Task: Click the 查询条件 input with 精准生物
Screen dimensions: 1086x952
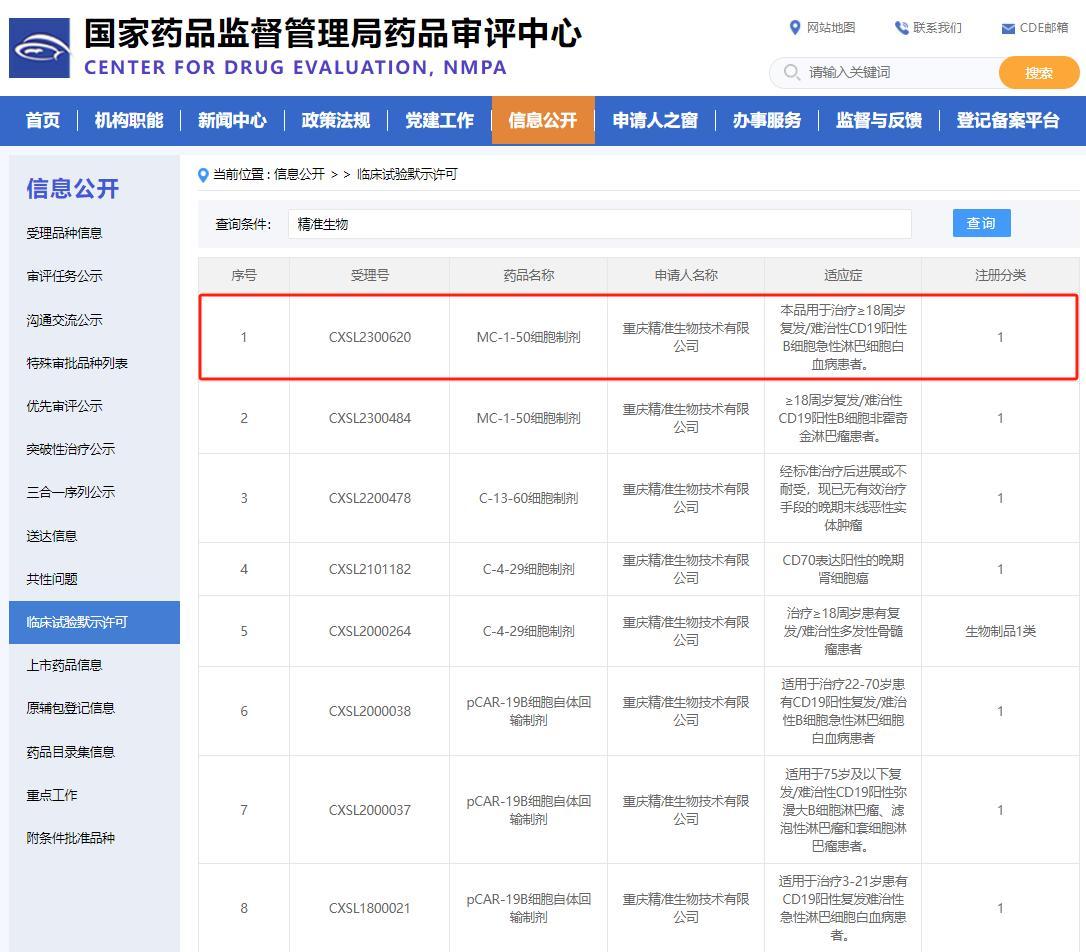Action: click(600, 224)
